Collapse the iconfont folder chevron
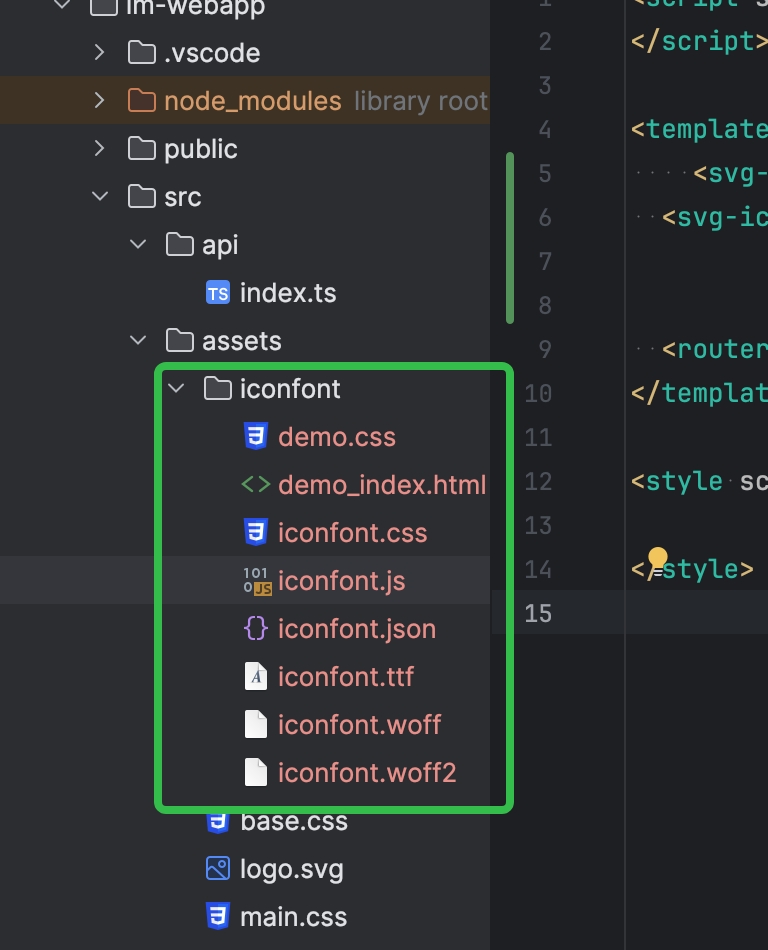Screen dimensions: 768x950 point(176,388)
